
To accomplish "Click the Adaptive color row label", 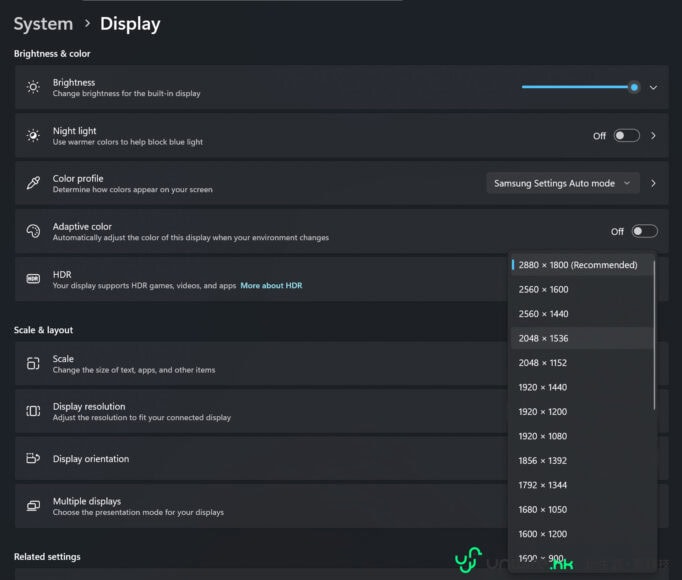I will (x=82, y=226).
